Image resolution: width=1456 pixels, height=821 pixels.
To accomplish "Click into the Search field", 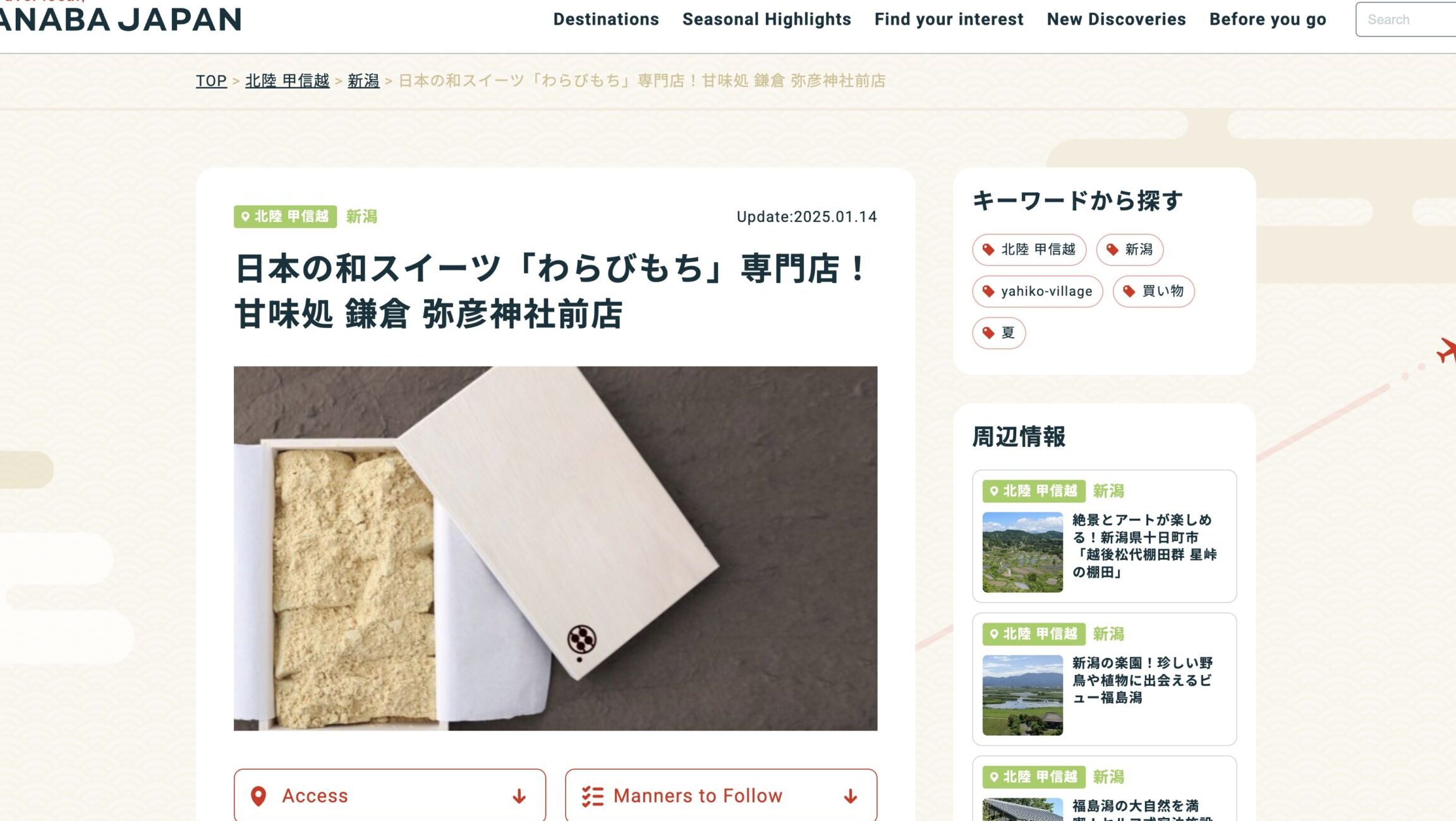I will point(1406,20).
